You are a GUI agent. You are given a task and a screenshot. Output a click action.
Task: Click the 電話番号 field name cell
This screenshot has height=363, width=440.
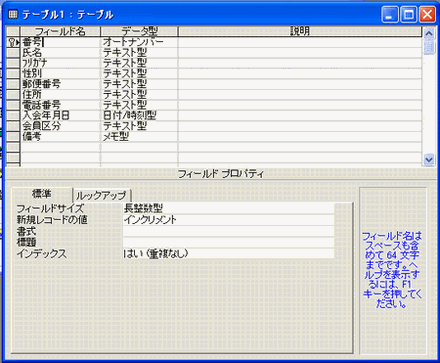coord(60,105)
